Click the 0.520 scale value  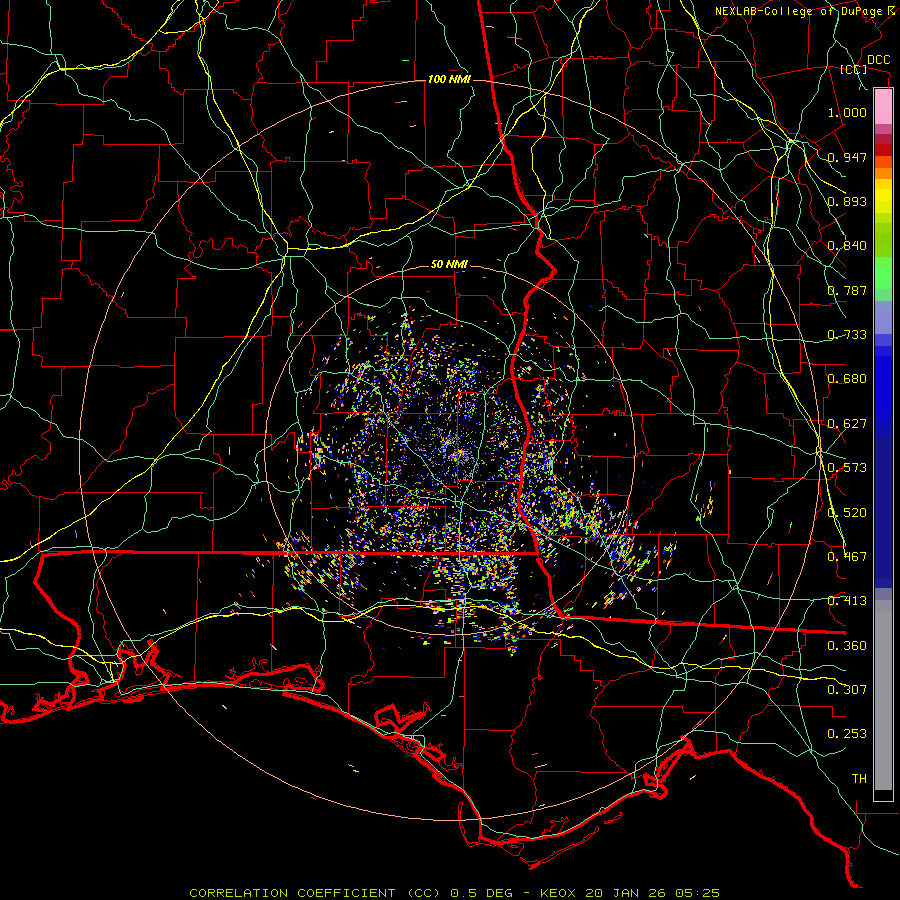click(x=847, y=513)
